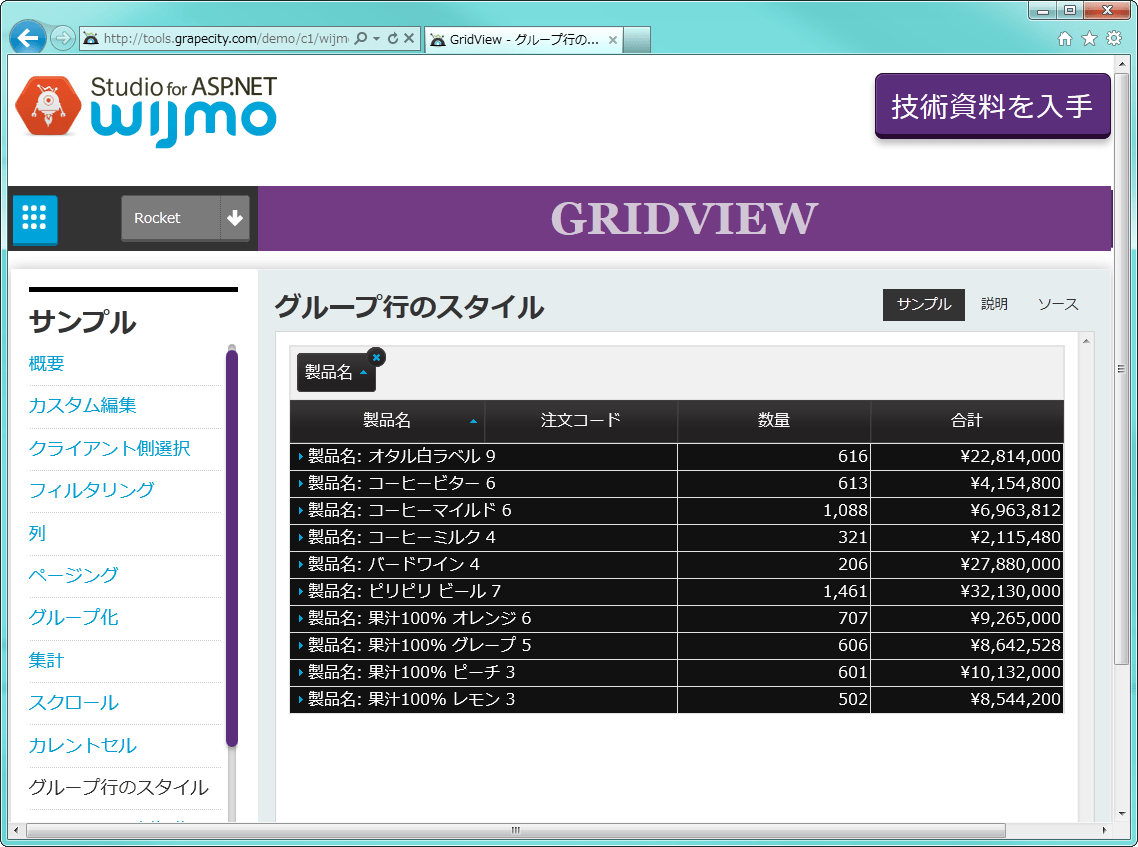Click the 技術資料を入手 button
This screenshot has height=847, width=1138.
(x=991, y=105)
